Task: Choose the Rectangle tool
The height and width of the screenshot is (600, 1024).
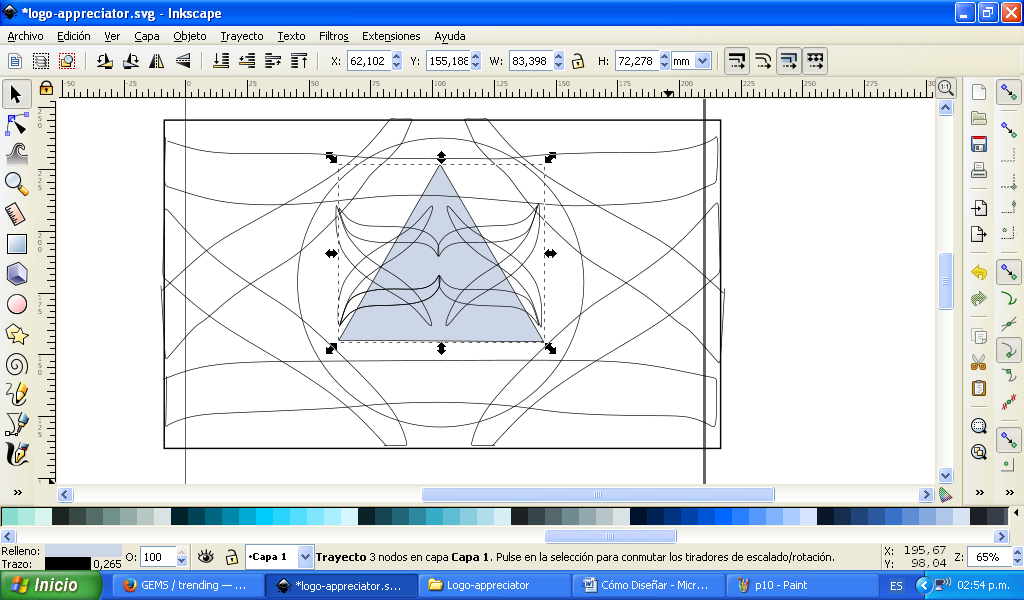Action: (x=16, y=244)
